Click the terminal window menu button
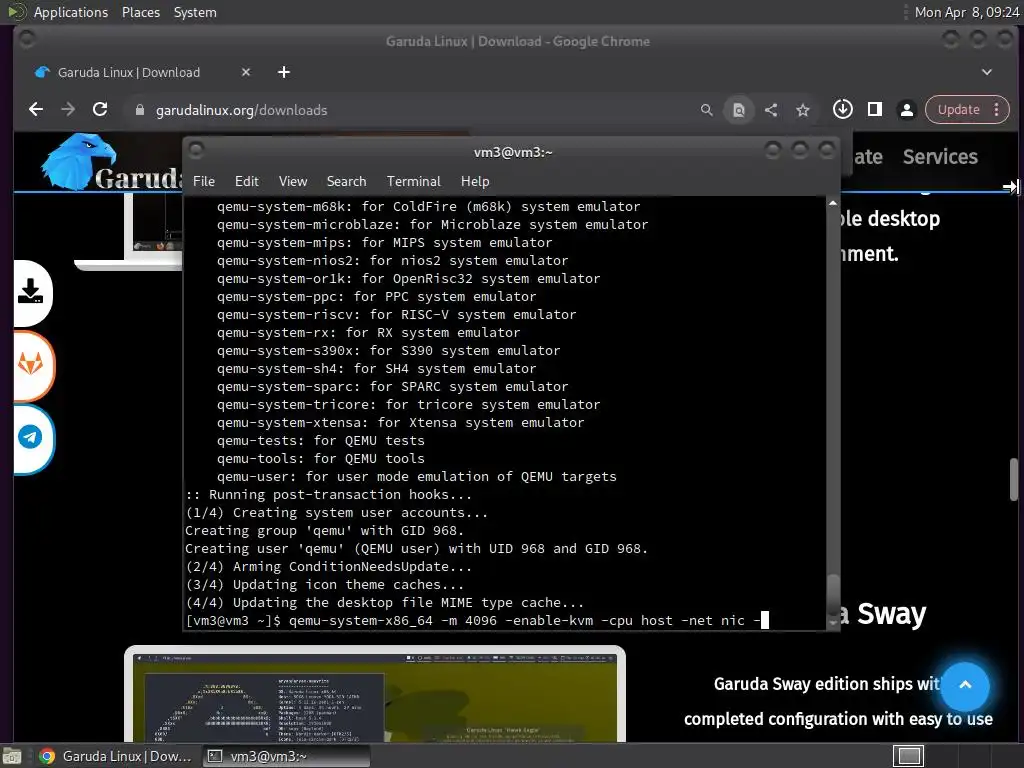The image size is (1024, 768). click(195, 150)
